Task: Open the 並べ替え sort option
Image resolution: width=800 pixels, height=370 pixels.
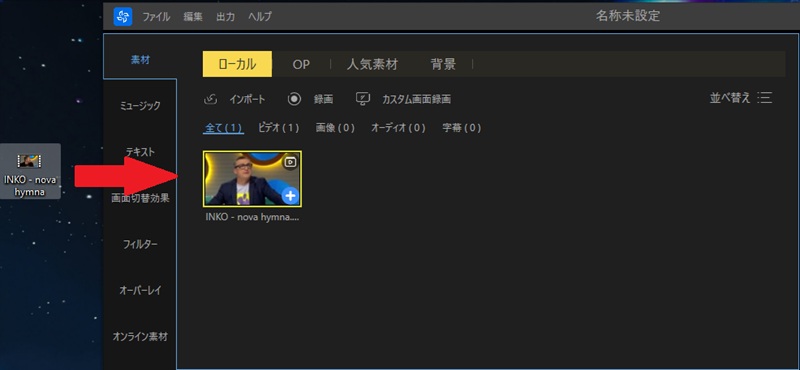Action: (730, 98)
